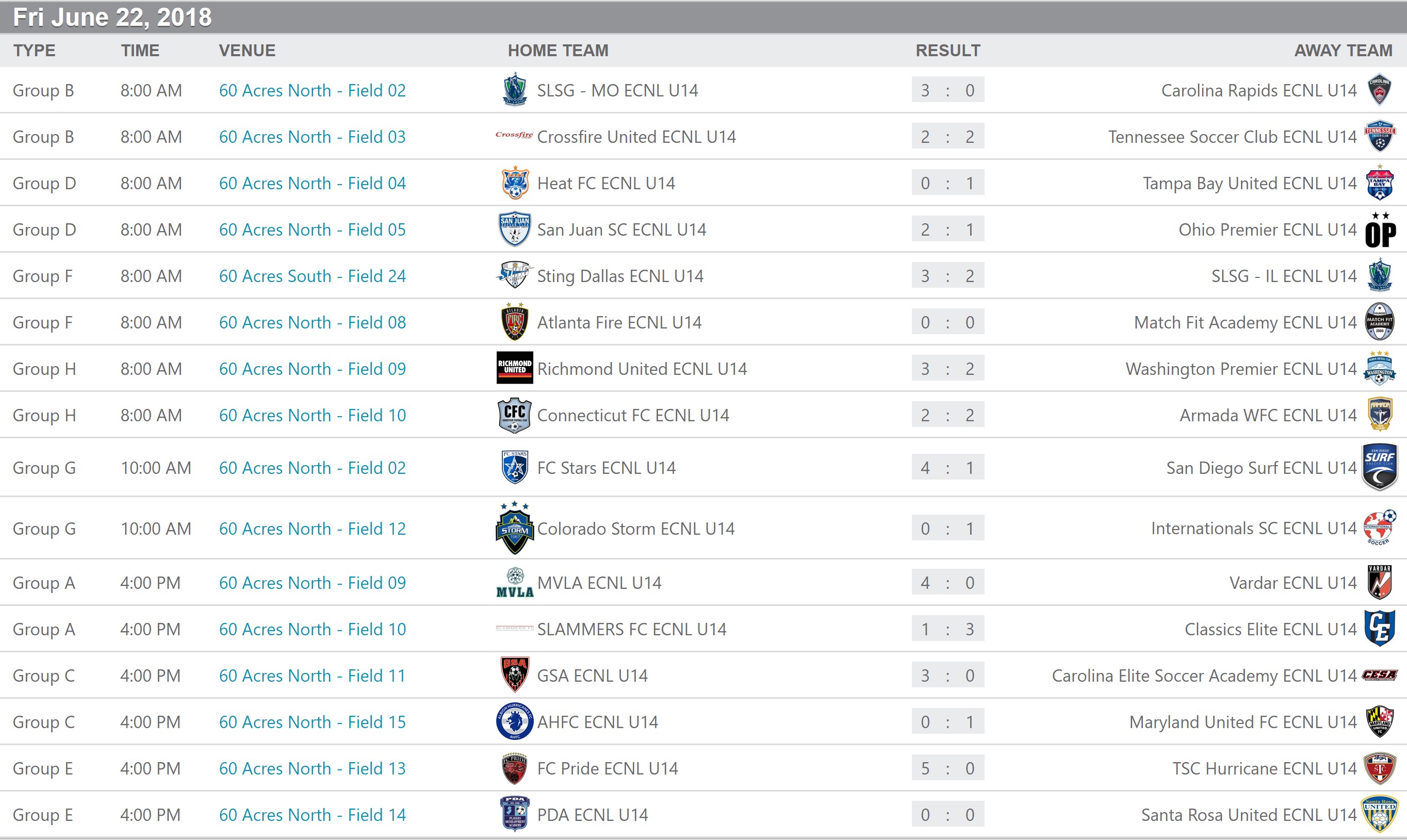Click the AHFC blue circular badge
Image resolution: width=1407 pixels, height=840 pixels.
click(514, 722)
